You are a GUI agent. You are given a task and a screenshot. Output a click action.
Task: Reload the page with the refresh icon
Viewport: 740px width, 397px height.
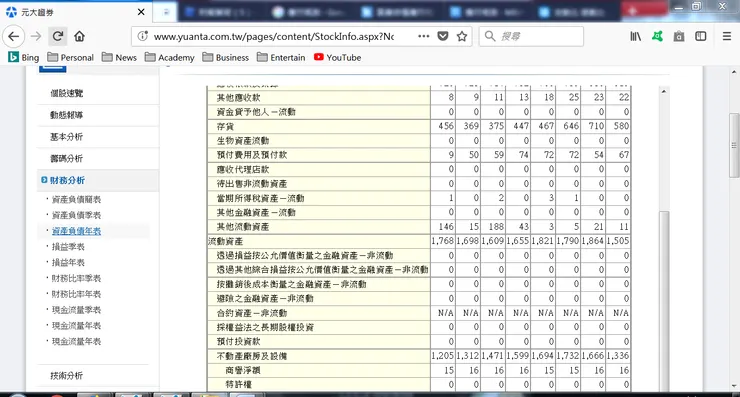(x=58, y=36)
